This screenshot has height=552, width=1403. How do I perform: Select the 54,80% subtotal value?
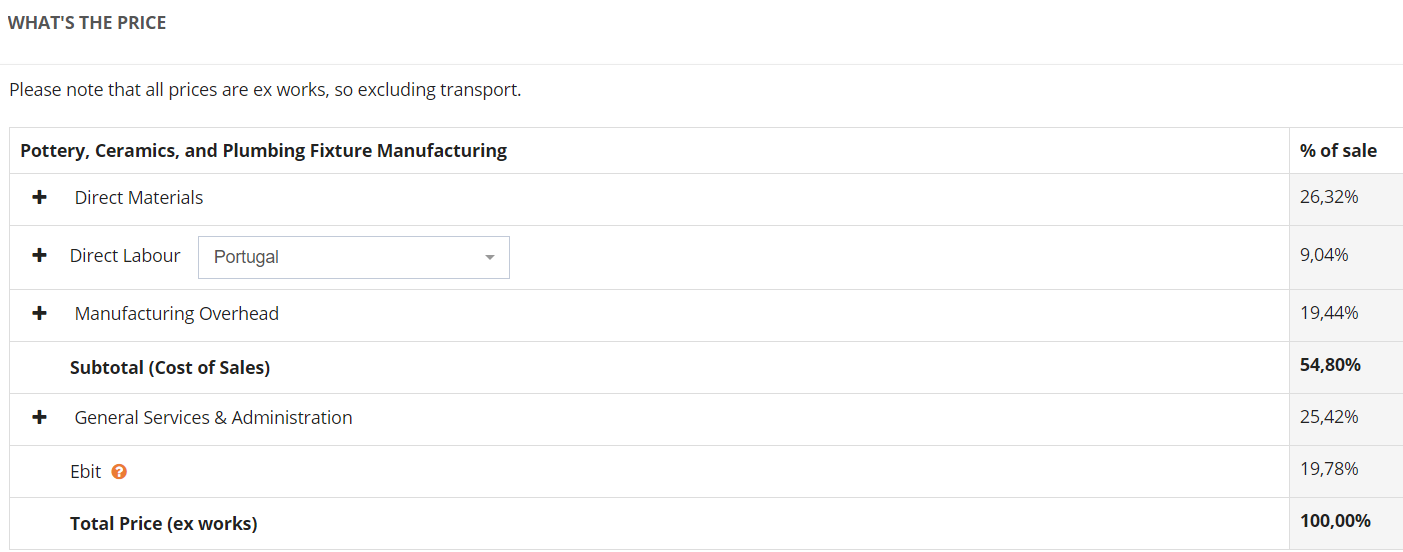1330,365
